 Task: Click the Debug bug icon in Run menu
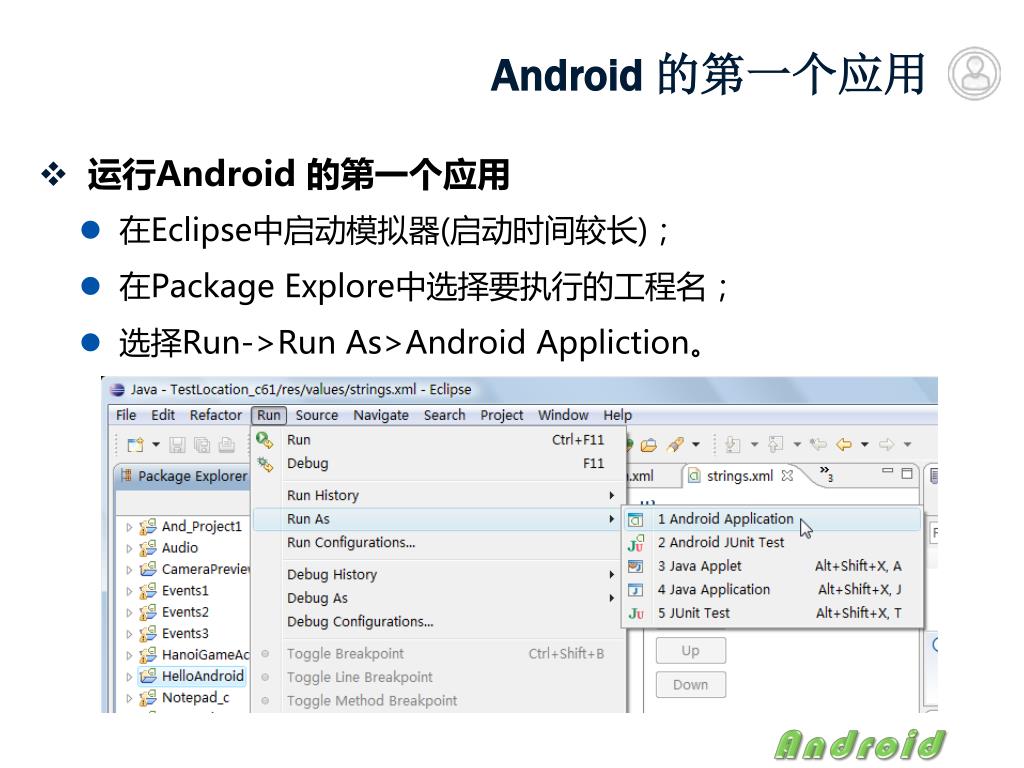click(x=265, y=464)
